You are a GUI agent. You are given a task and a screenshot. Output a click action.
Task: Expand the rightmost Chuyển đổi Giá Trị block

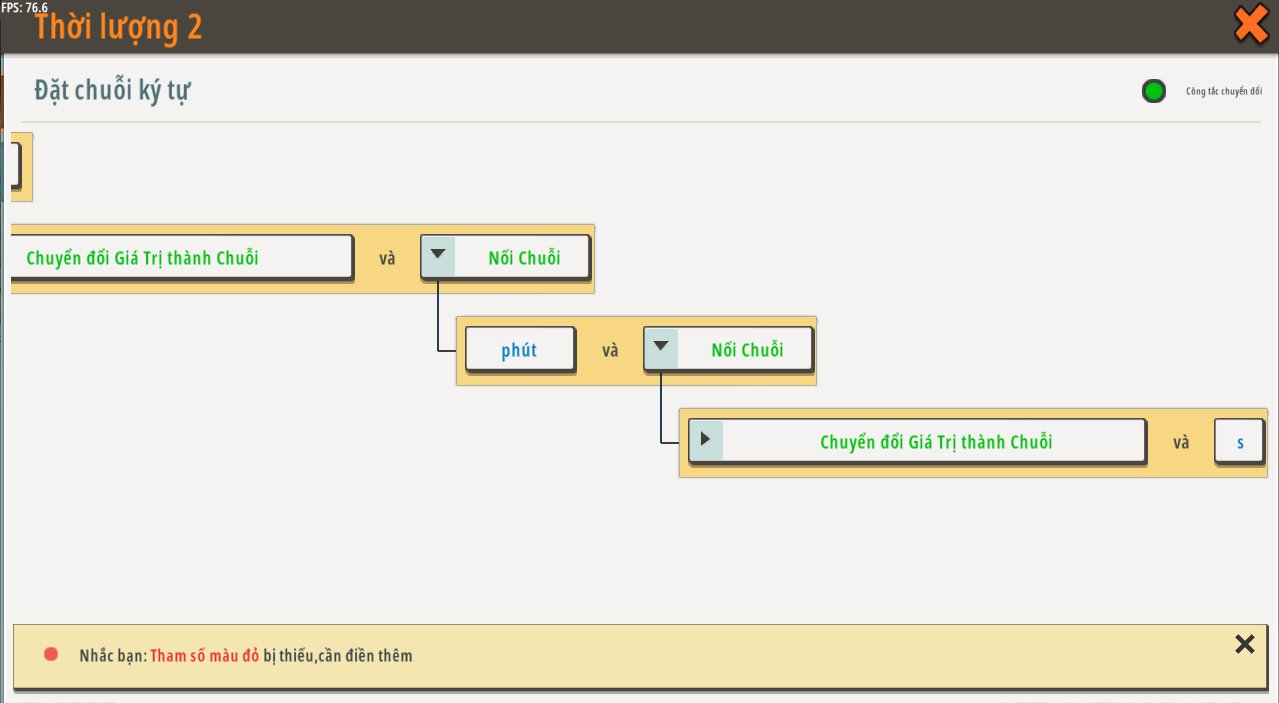[x=705, y=440]
